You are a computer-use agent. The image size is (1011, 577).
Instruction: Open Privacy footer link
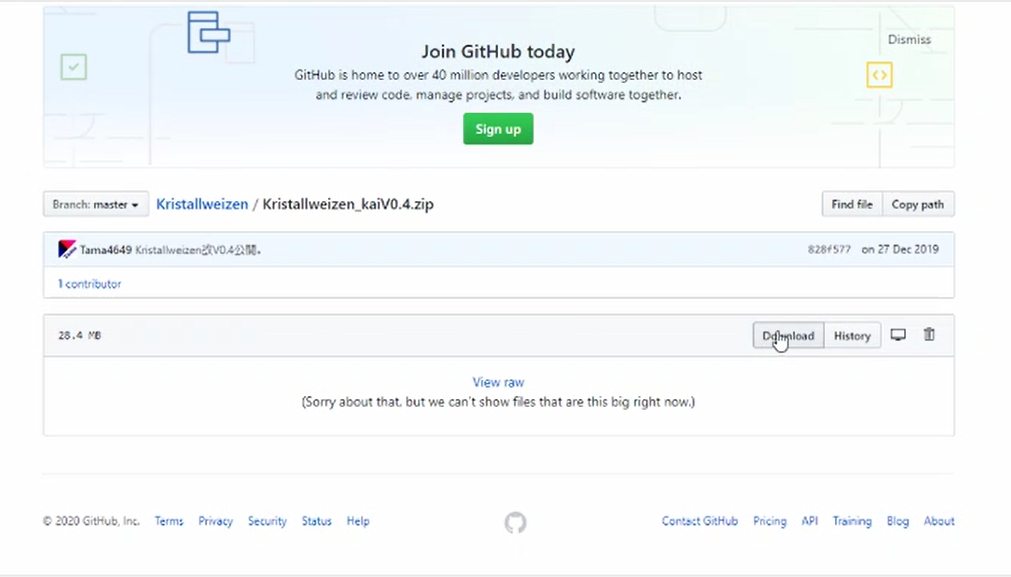(x=215, y=521)
